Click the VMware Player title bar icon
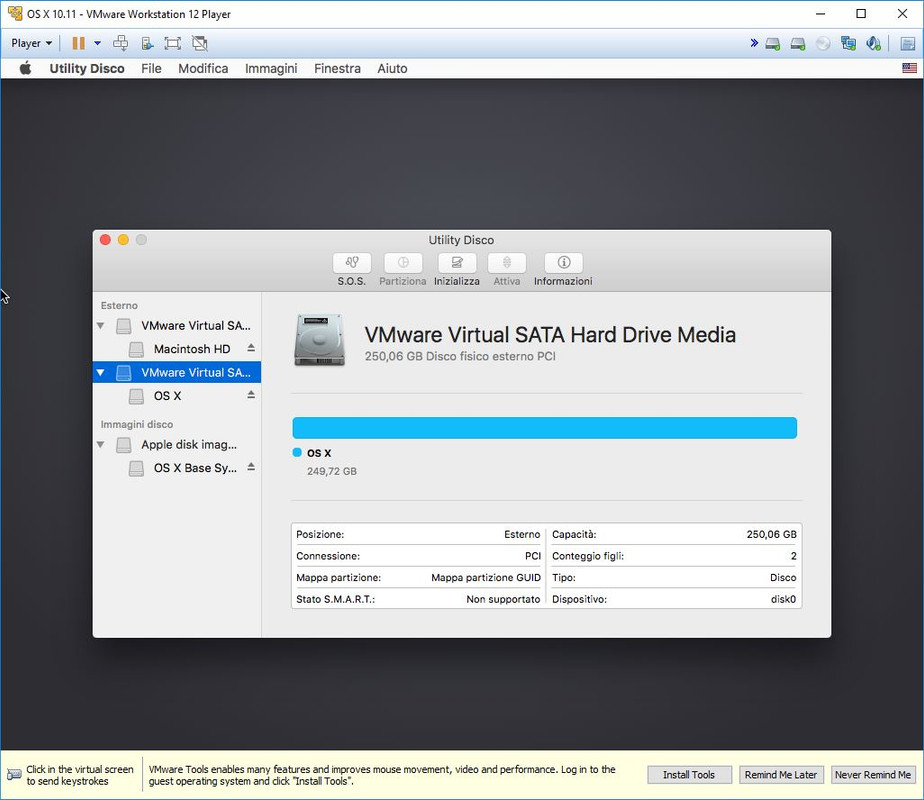This screenshot has width=924, height=800. coord(15,13)
